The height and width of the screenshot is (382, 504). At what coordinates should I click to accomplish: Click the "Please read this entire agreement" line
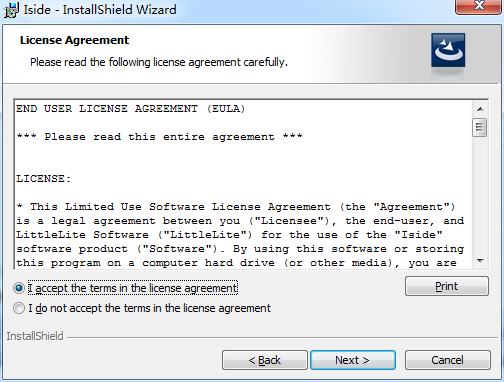(x=159, y=137)
